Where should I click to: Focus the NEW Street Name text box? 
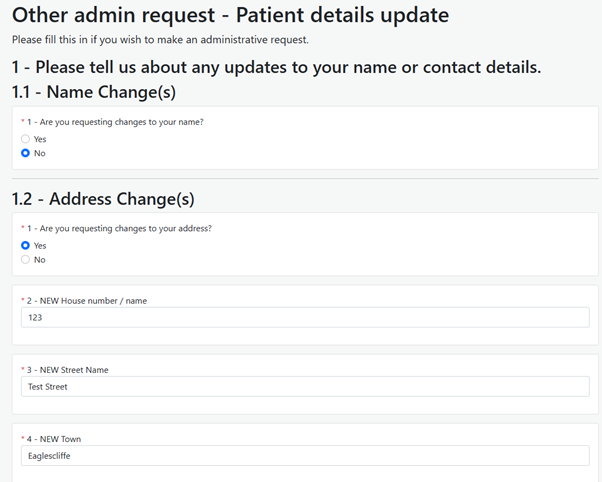tap(305, 386)
